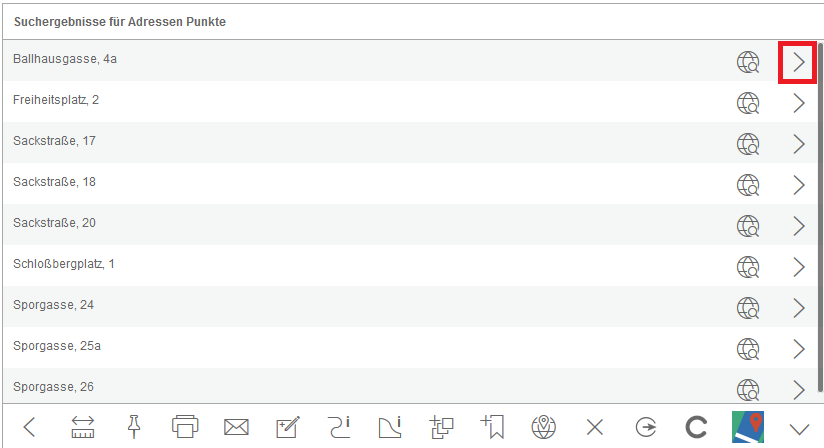Expand details for Sporgasse, 25a

[x=798, y=349]
